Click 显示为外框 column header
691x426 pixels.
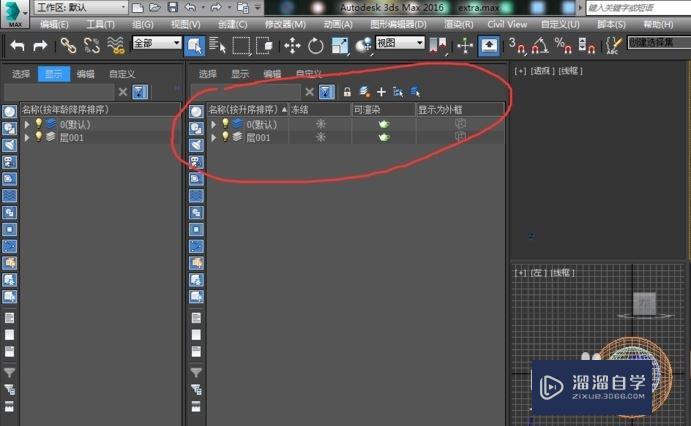460,110
